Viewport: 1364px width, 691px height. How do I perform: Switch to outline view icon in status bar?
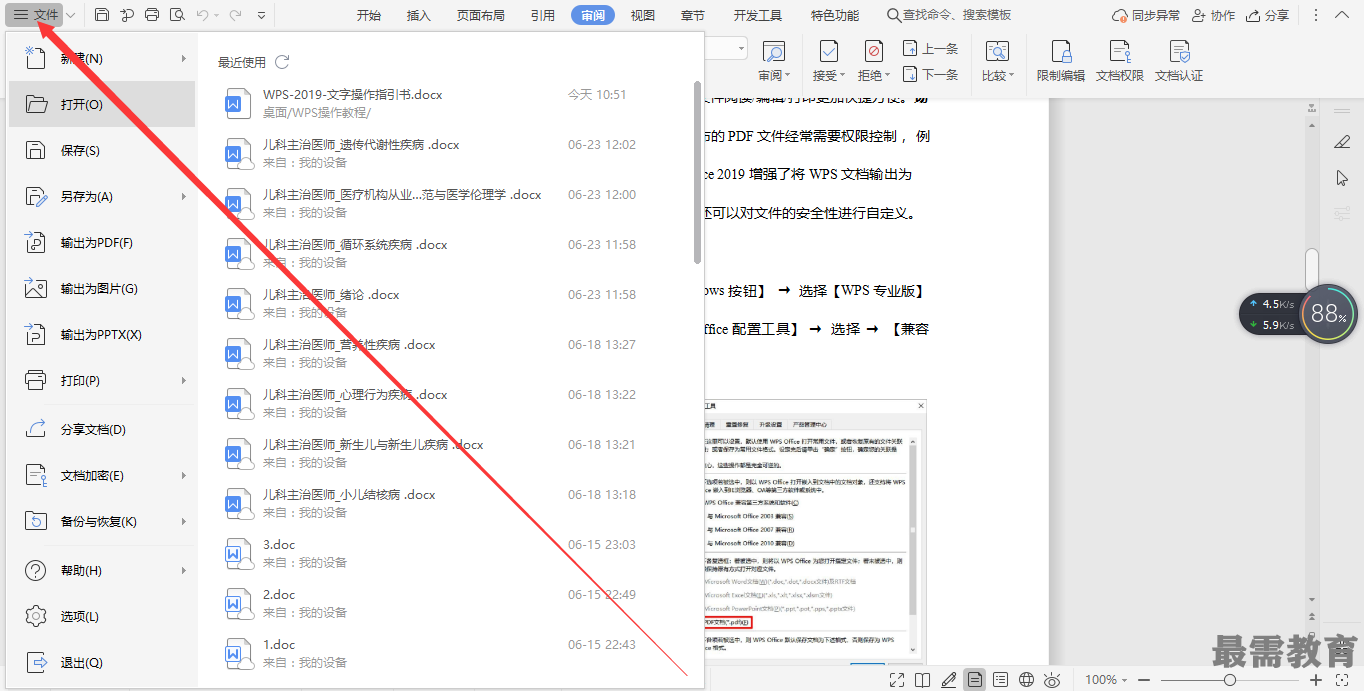[1000, 680]
